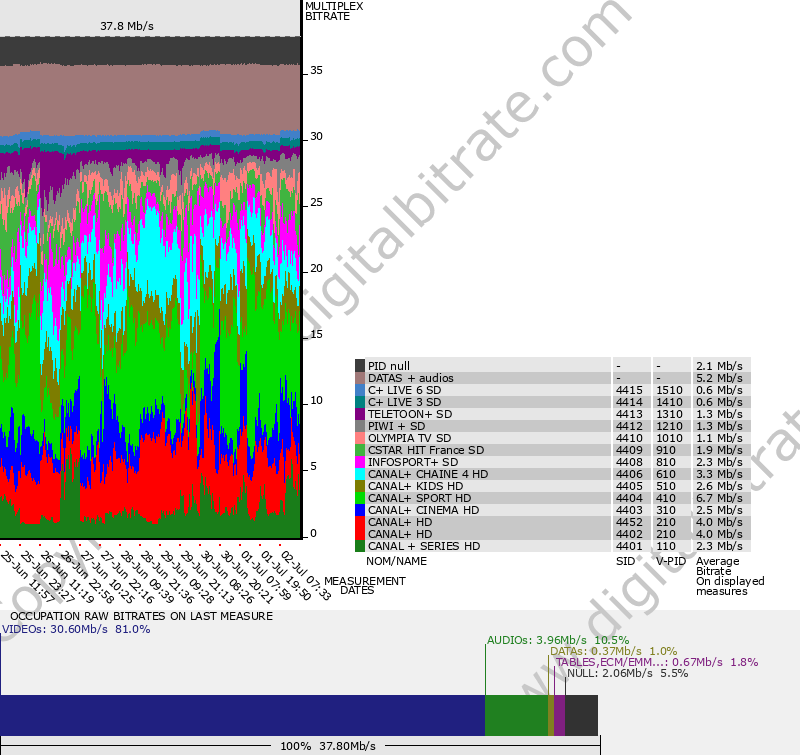Select the TELETOON+ SD channel name
The image size is (800, 755).
click(x=410, y=414)
